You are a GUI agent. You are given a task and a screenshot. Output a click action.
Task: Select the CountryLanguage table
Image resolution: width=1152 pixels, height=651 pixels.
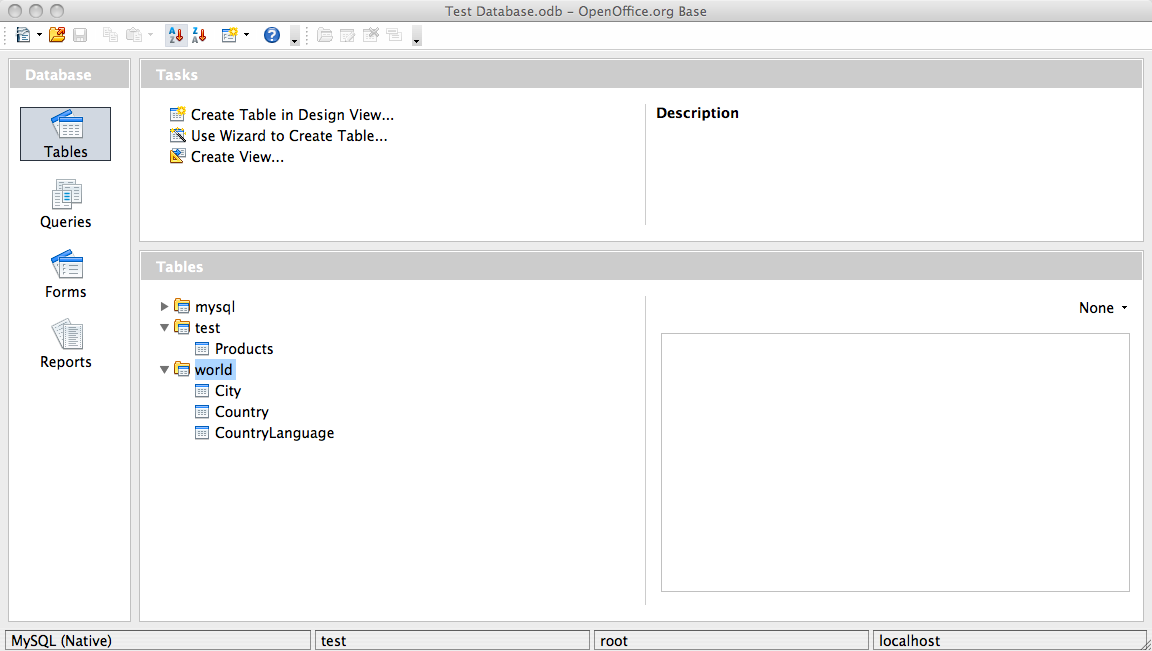point(274,433)
